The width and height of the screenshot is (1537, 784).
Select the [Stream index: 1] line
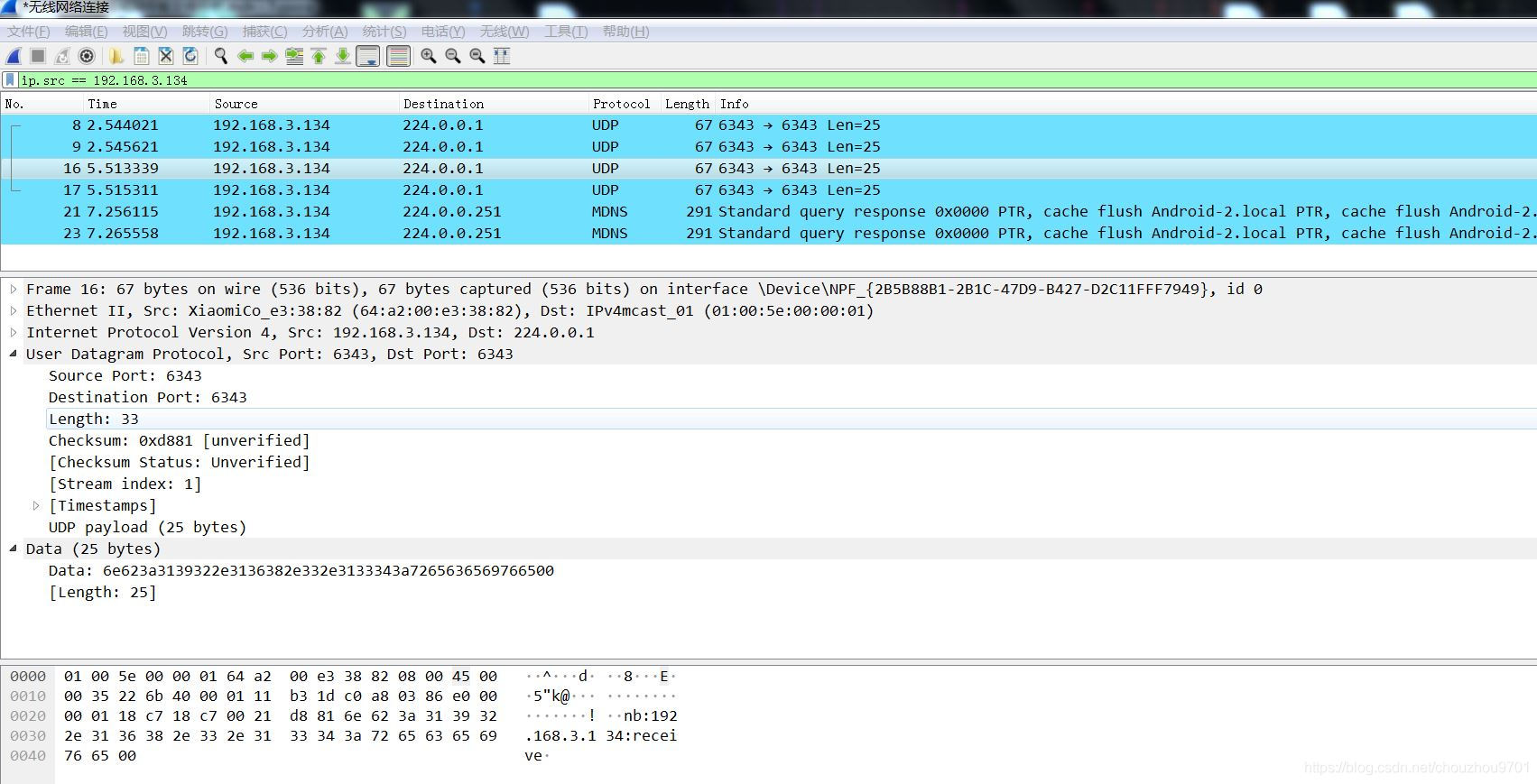pyautogui.click(x=125, y=484)
